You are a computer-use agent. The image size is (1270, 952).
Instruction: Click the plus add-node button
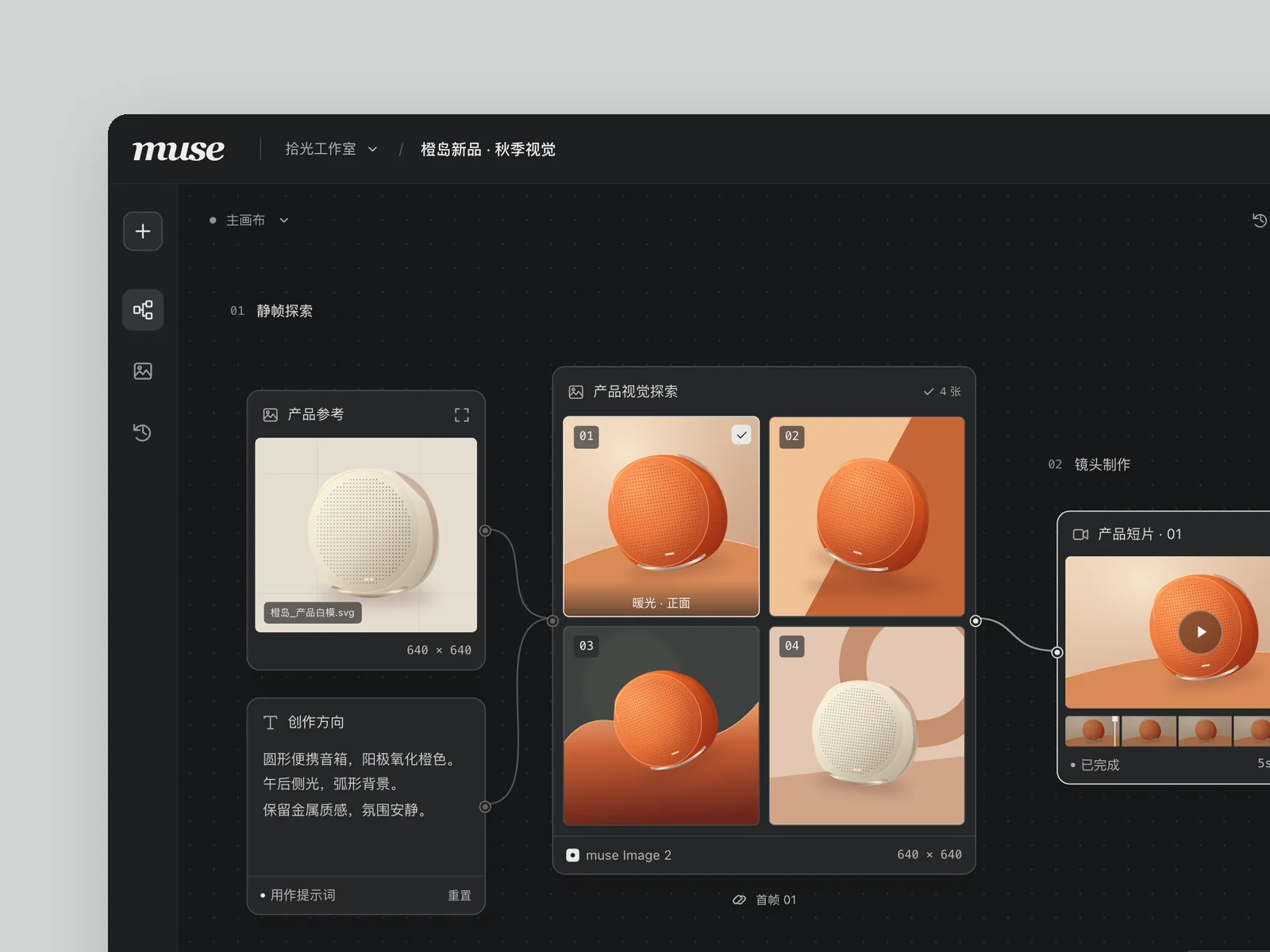point(143,231)
